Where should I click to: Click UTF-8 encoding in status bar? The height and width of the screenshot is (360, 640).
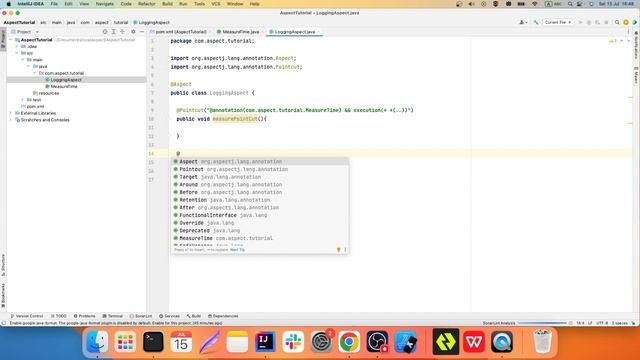pos(602,323)
